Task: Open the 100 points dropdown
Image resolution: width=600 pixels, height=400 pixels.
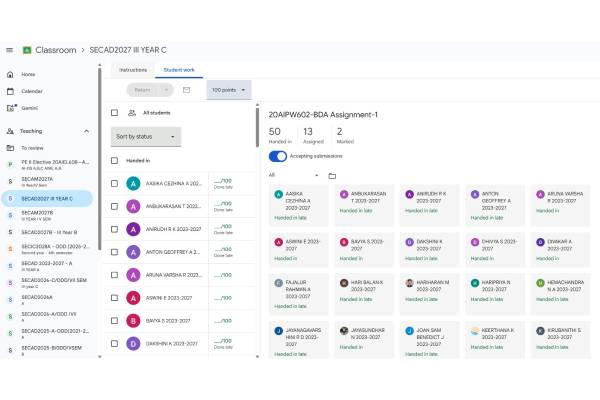Action: click(229, 90)
